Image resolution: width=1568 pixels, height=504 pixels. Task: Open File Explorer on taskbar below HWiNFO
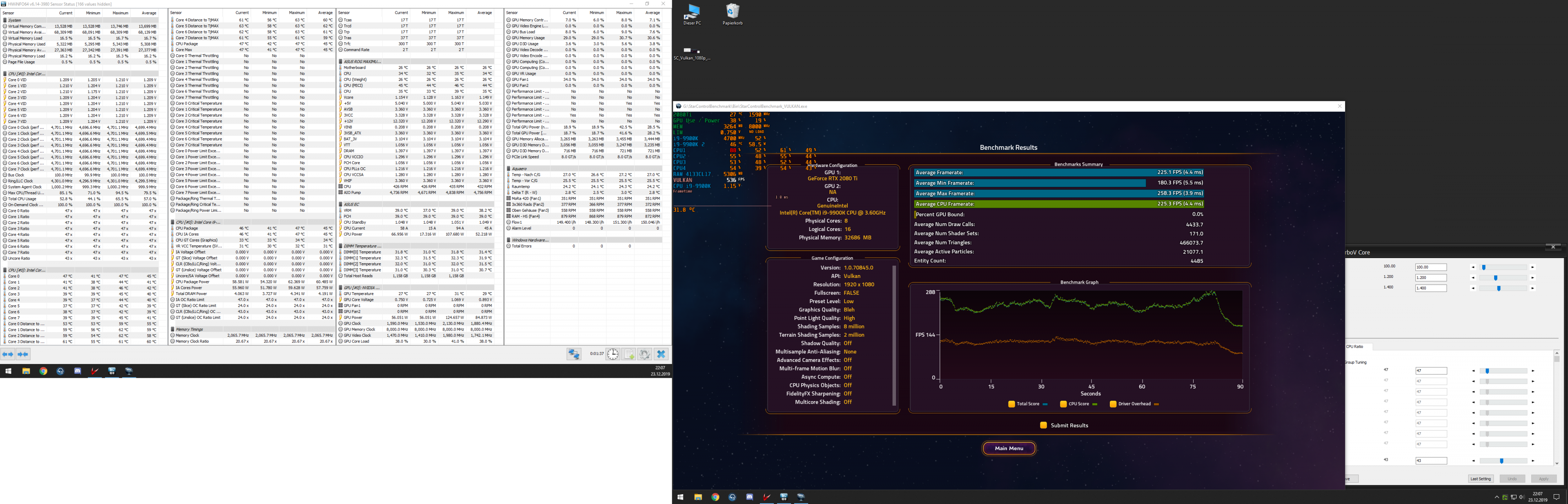(x=26, y=371)
